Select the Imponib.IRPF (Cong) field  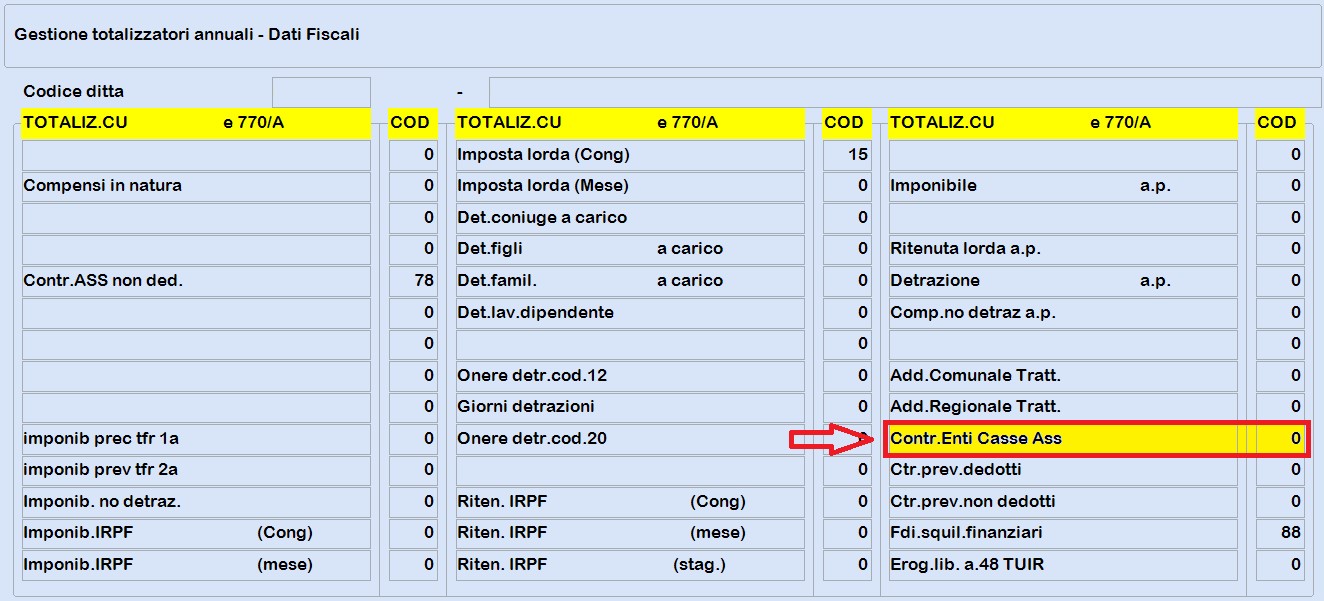[196, 533]
